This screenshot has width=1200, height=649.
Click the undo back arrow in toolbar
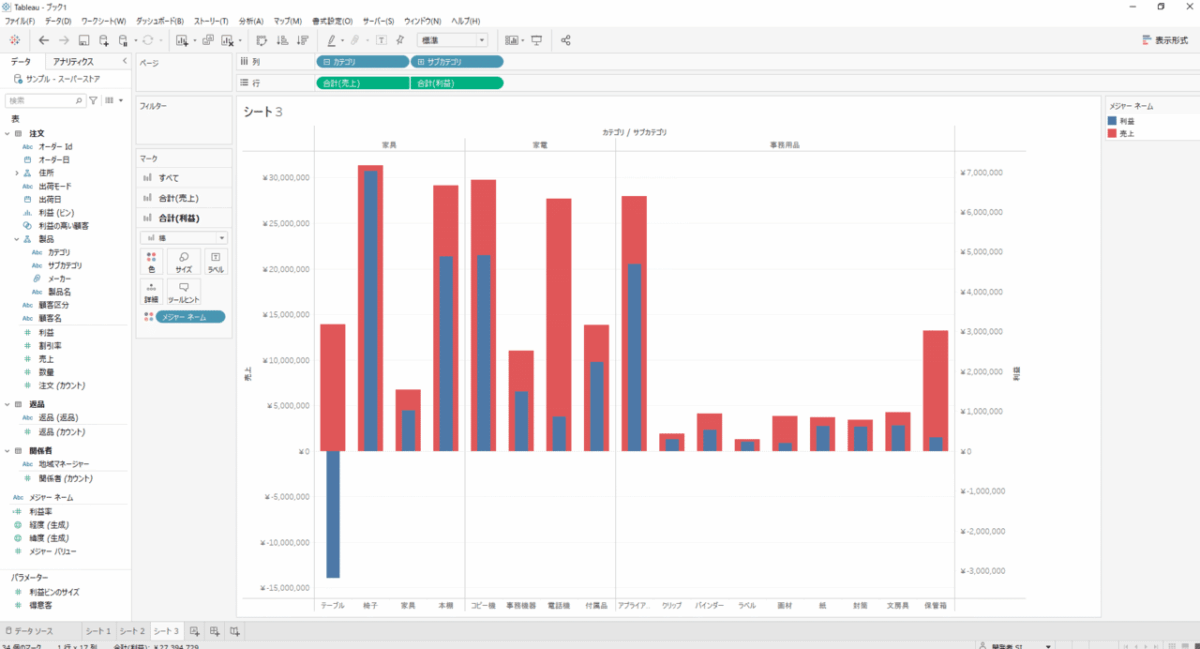[x=44, y=40]
